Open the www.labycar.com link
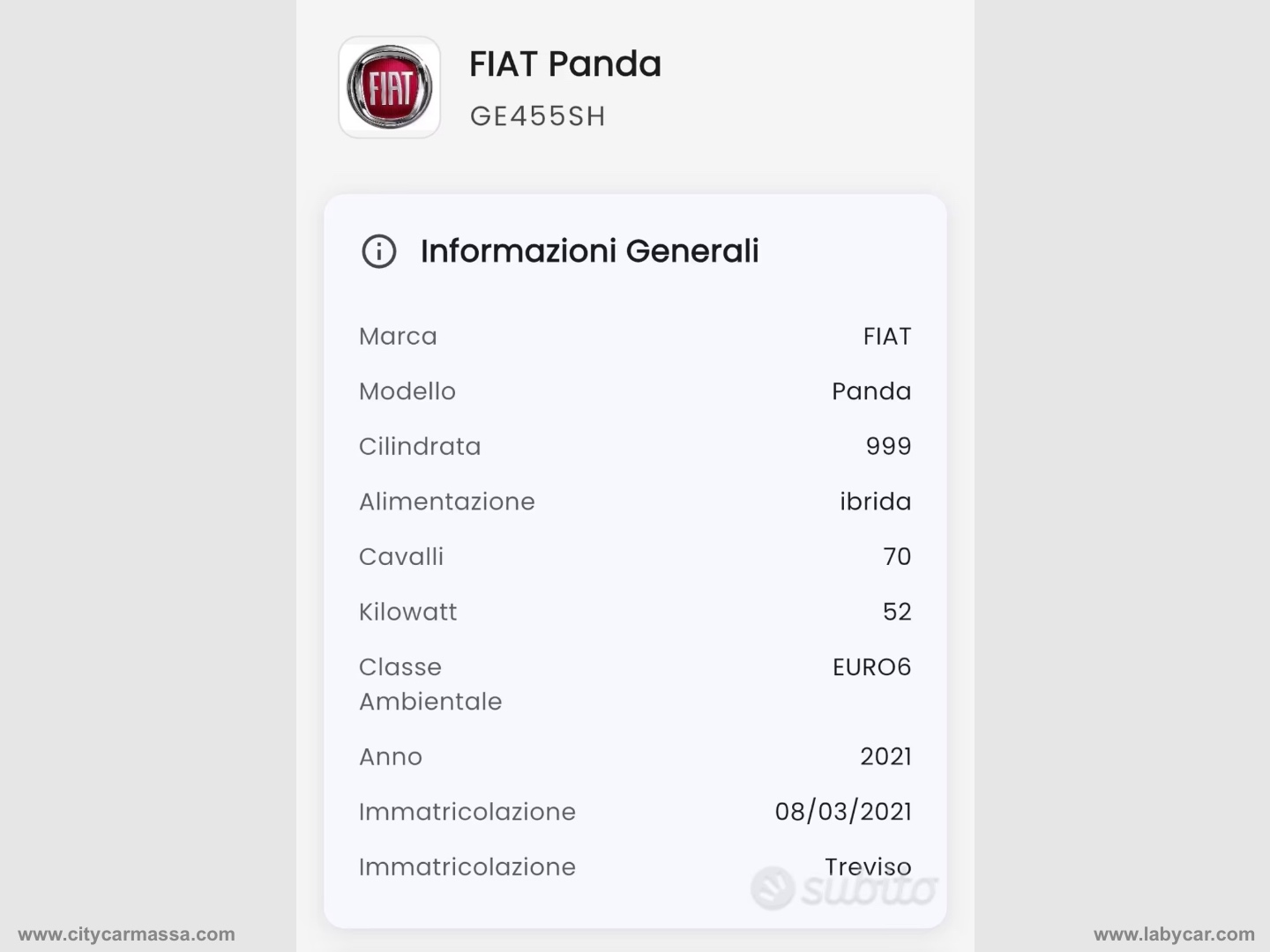1270x952 pixels. (x=1174, y=934)
